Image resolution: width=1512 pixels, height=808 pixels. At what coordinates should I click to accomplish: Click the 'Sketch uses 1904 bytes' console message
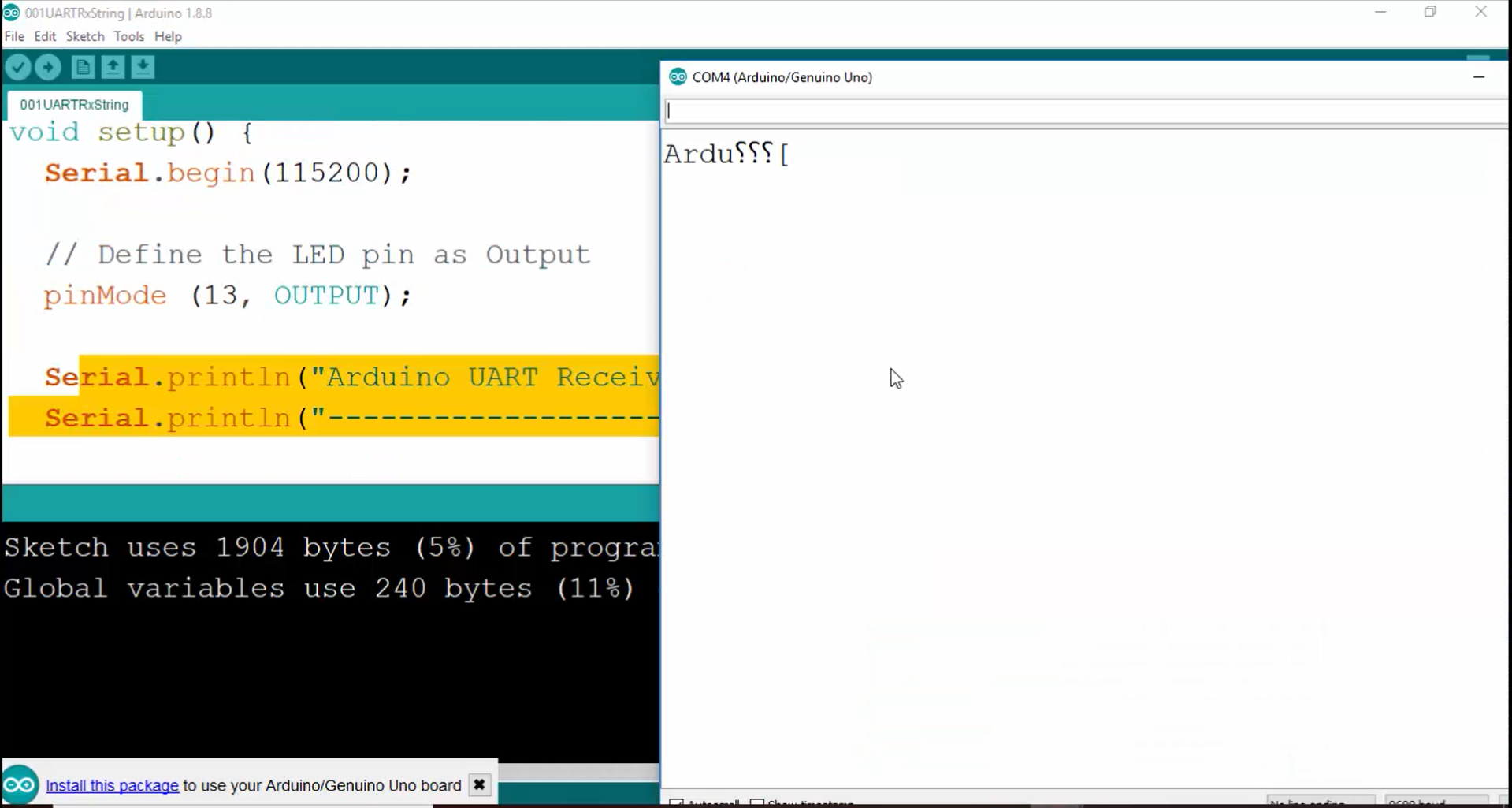pyautogui.click(x=331, y=548)
